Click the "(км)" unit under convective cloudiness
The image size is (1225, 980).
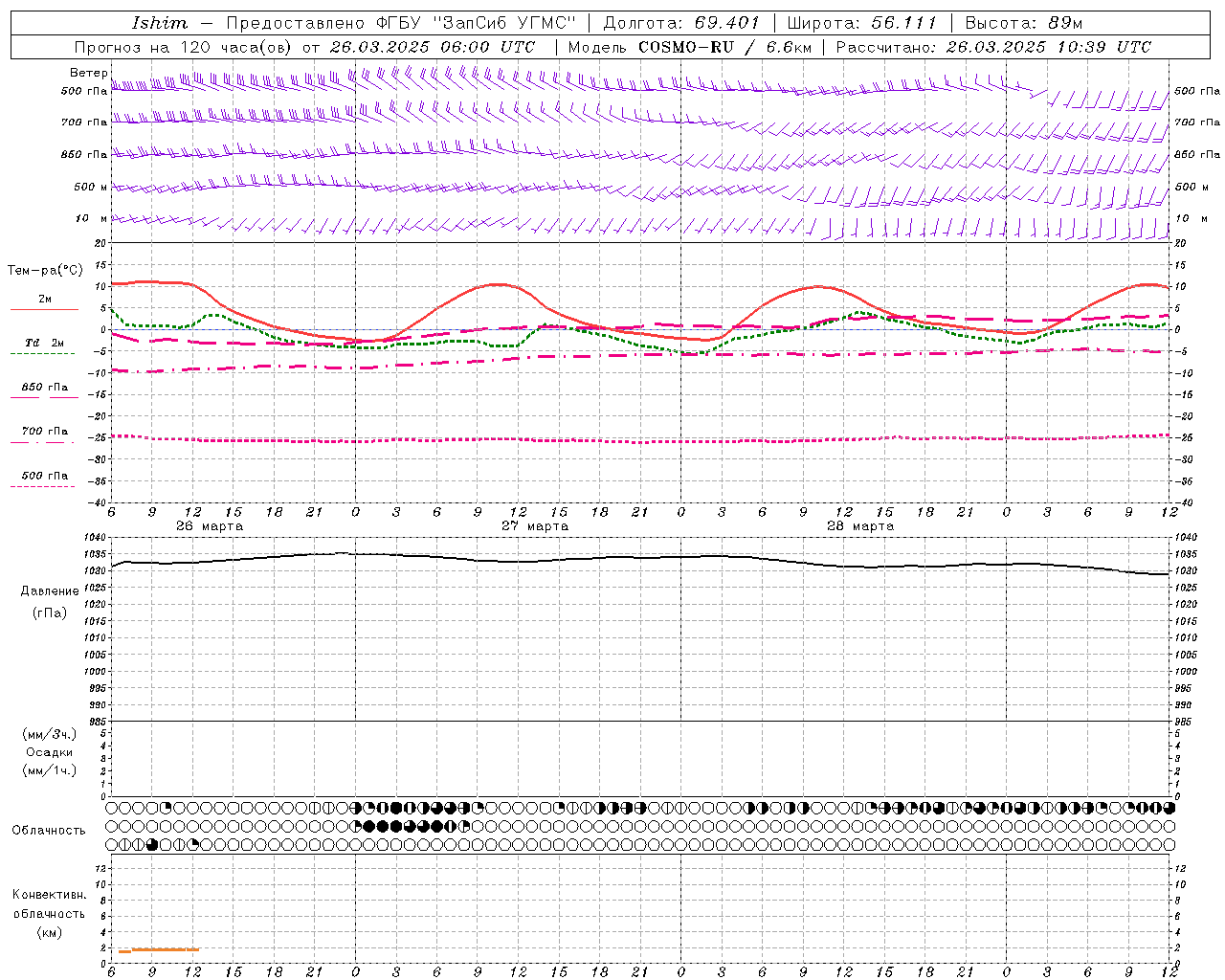pos(50,931)
